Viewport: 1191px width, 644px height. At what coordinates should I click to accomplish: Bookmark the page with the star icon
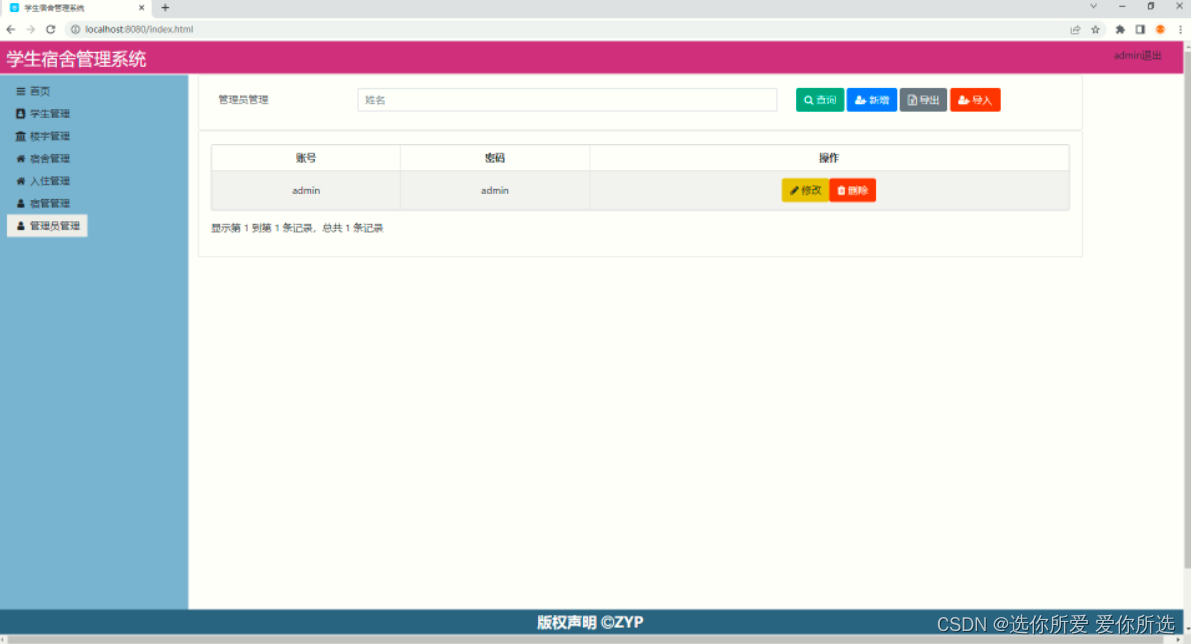click(x=1095, y=30)
